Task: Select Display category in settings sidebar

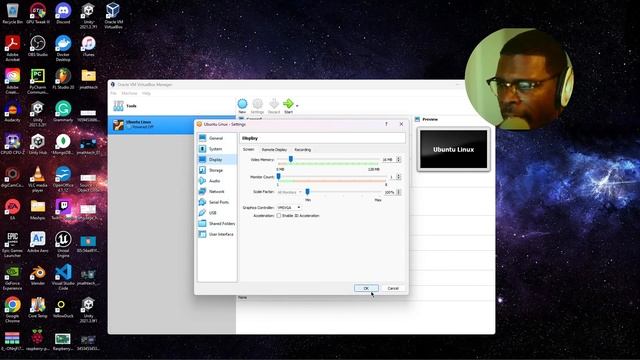Action: tap(216, 160)
